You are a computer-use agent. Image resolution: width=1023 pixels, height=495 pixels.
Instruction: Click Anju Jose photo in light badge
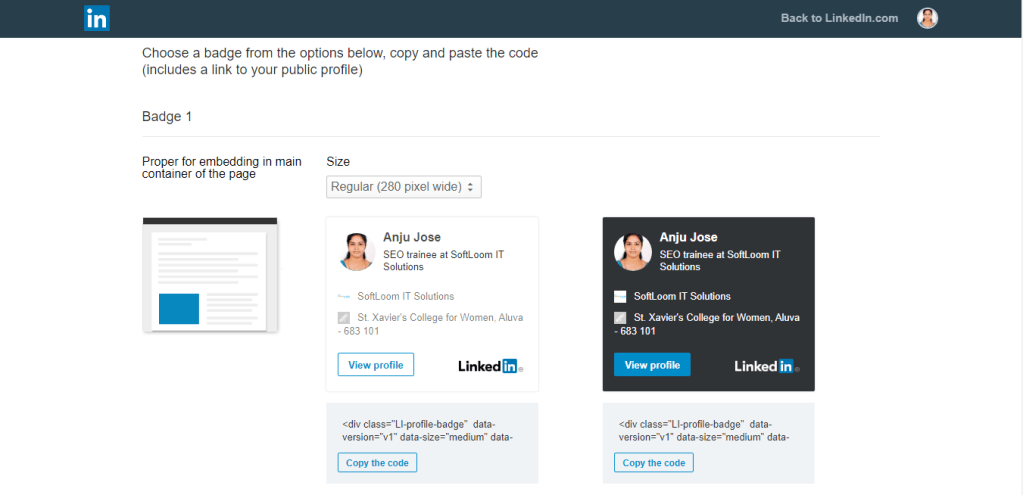coord(356,251)
